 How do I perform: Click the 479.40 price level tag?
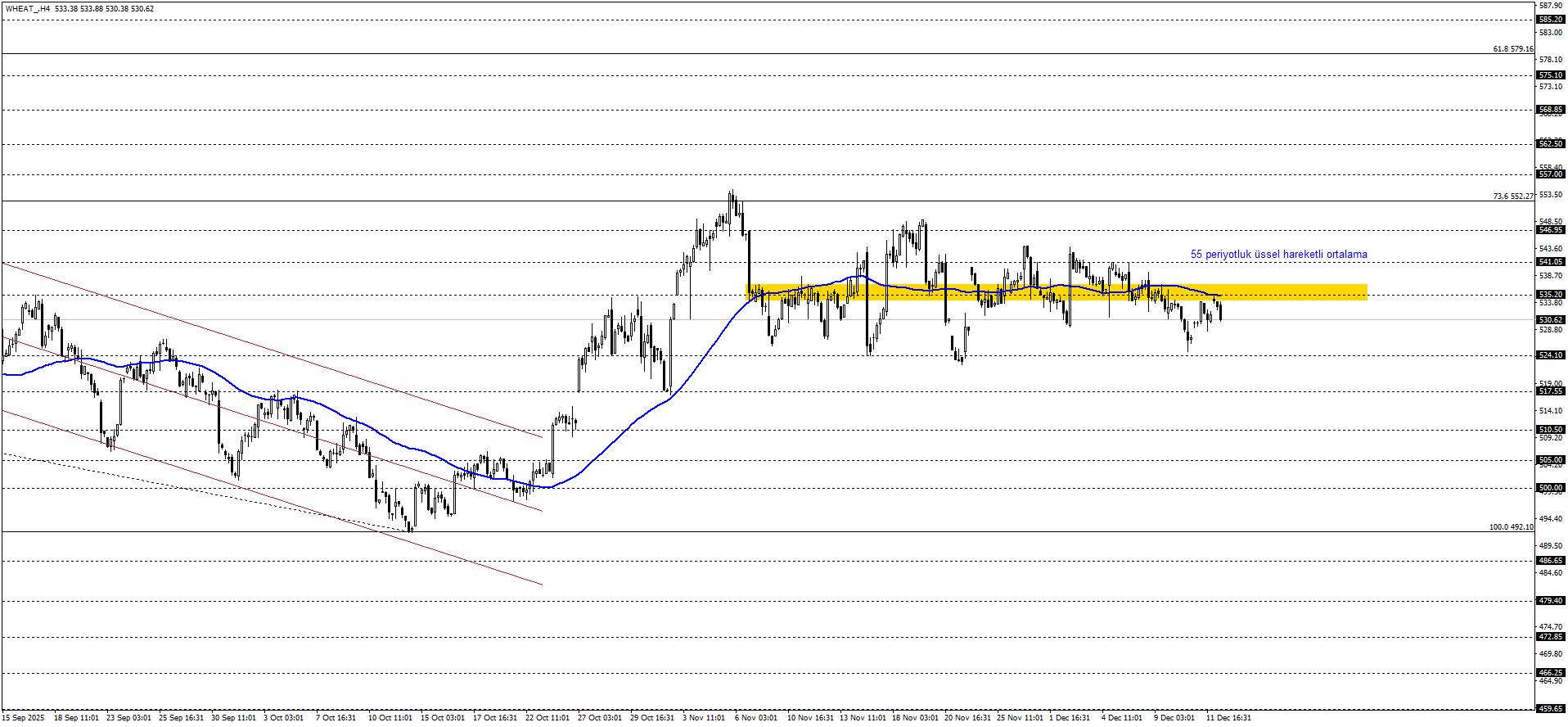[1551, 601]
